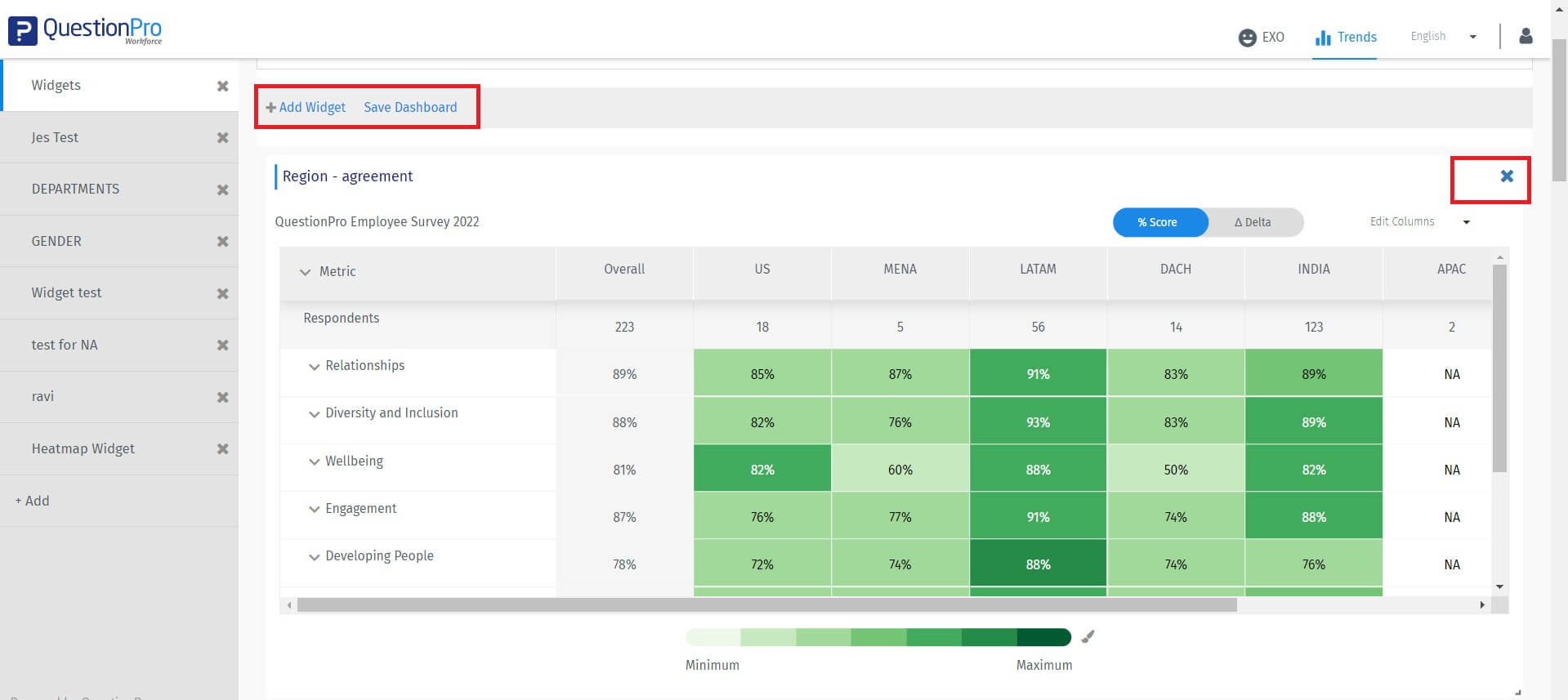
Task: Click the user profile icon
Action: [1525, 37]
